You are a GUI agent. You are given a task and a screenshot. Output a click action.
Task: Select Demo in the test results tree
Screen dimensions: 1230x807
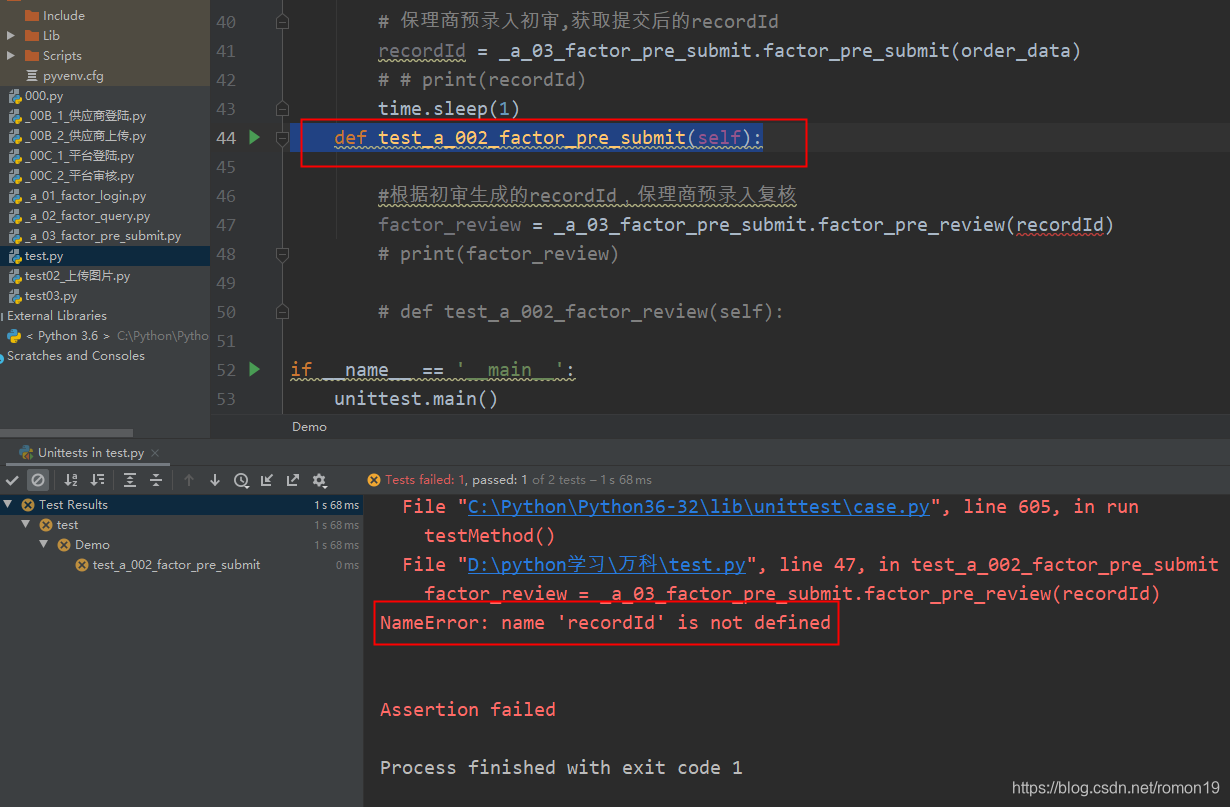pyautogui.click(x=92, y=545)
